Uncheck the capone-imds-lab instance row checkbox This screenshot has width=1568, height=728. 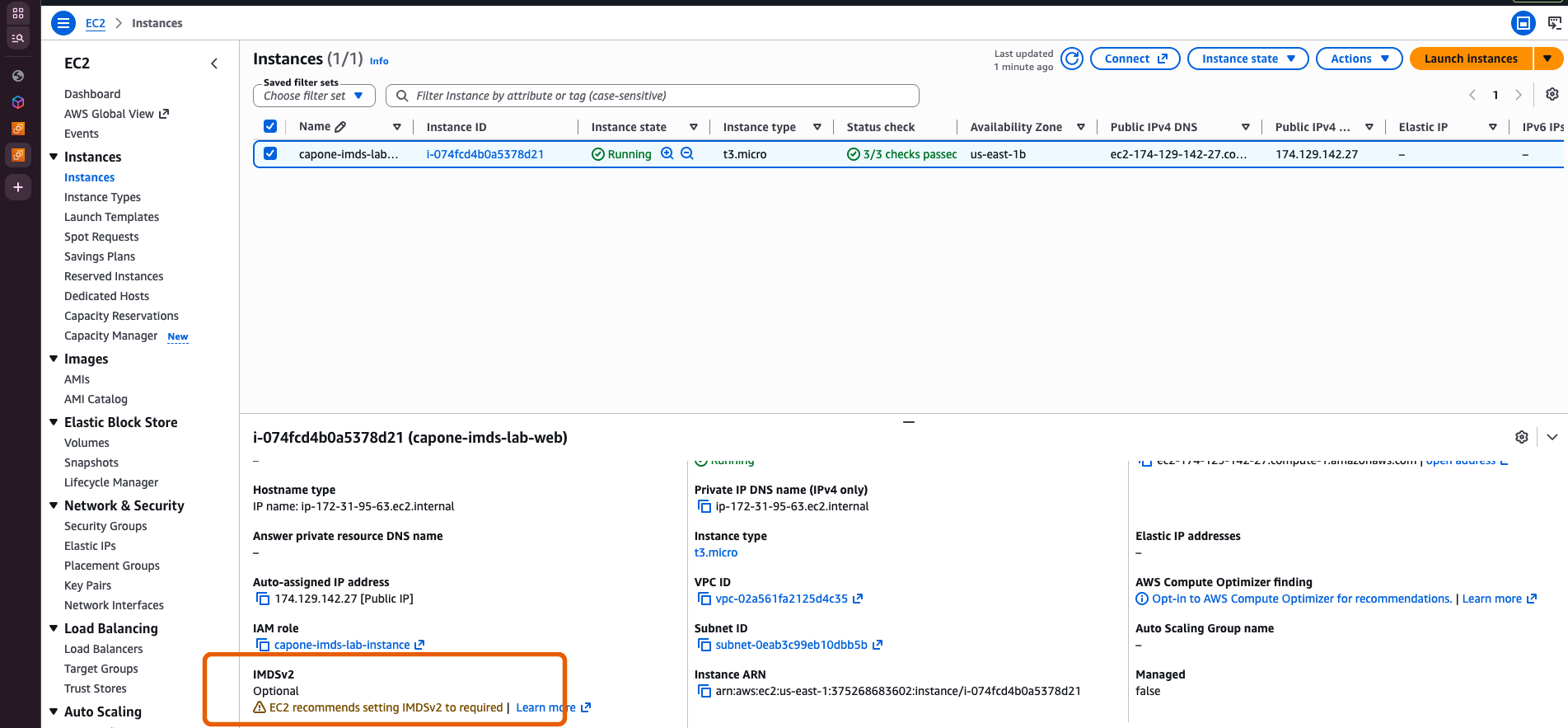pos(270,153)
